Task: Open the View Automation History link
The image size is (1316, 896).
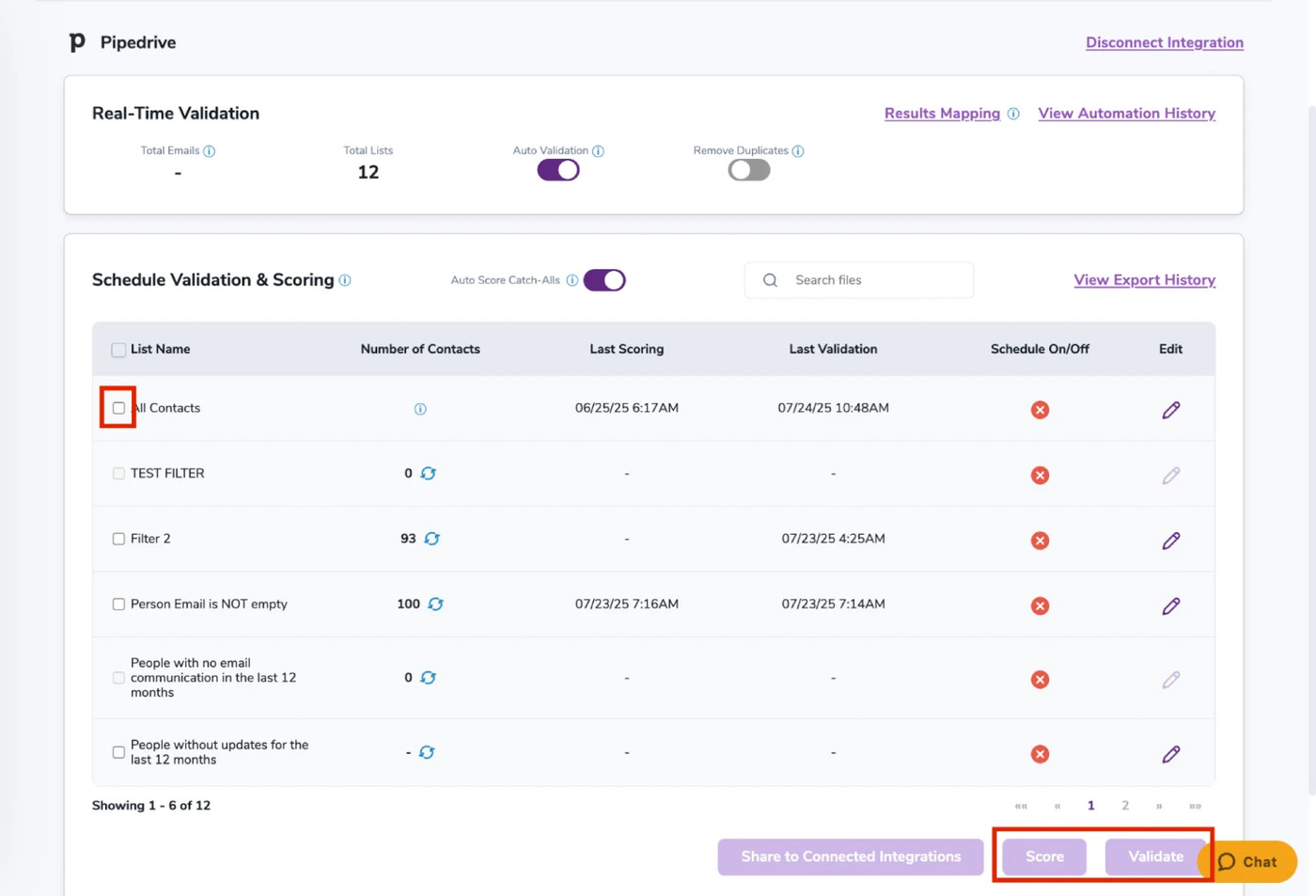Action: 1126,113
